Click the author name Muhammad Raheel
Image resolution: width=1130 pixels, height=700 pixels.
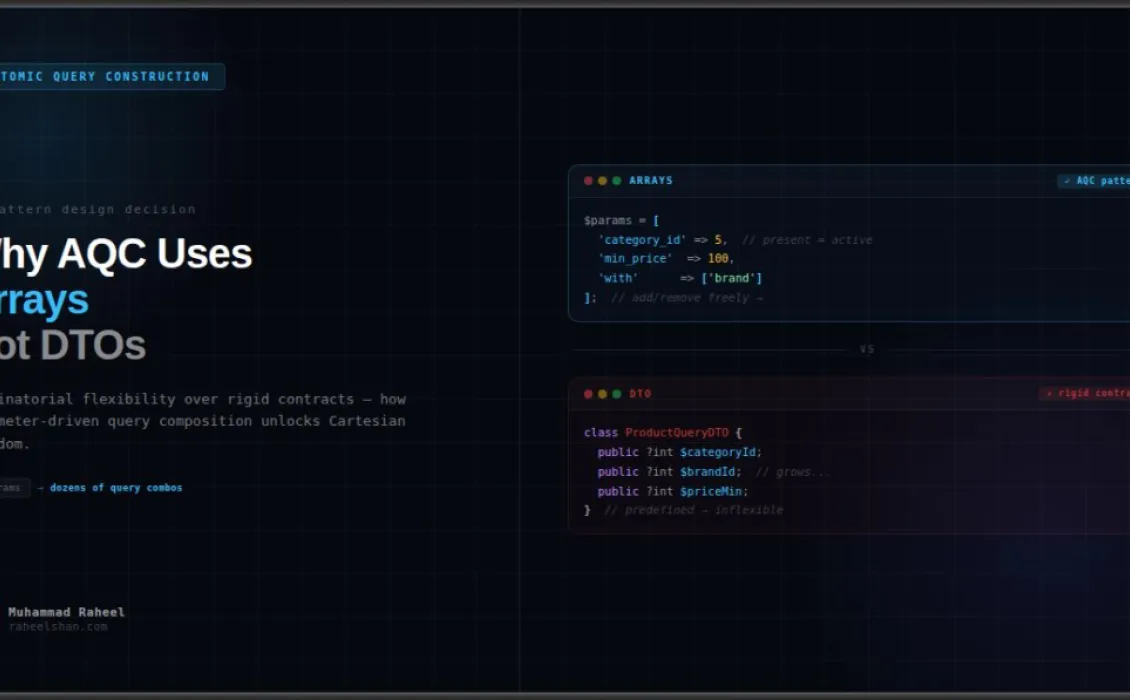pyautogui.click(x=66, y=612)
